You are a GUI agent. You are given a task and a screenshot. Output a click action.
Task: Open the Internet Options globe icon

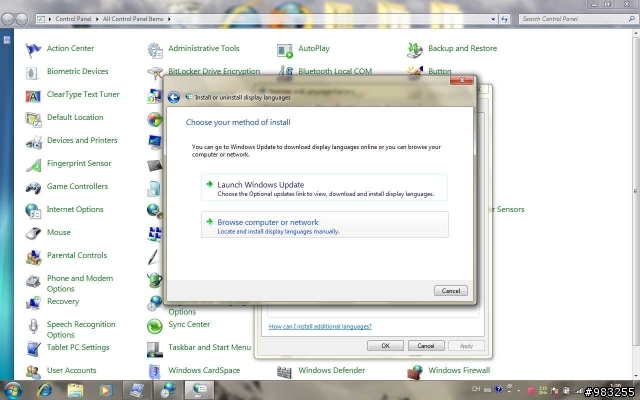pos(33,211)
